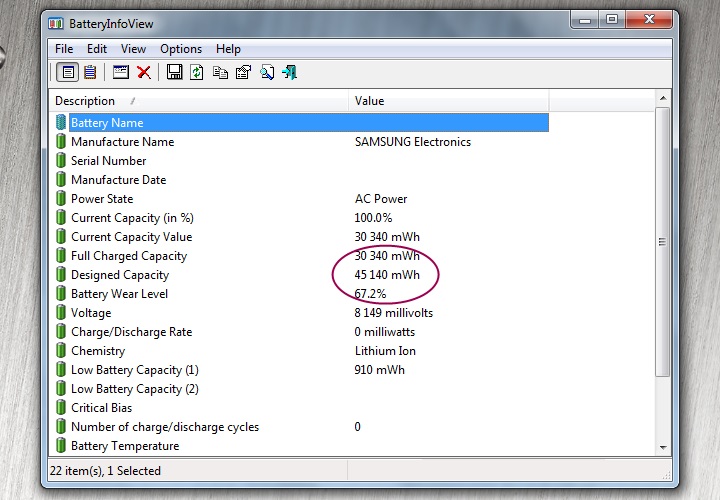
Task: Open the properties toolbar icon
Action: (243, 72)
